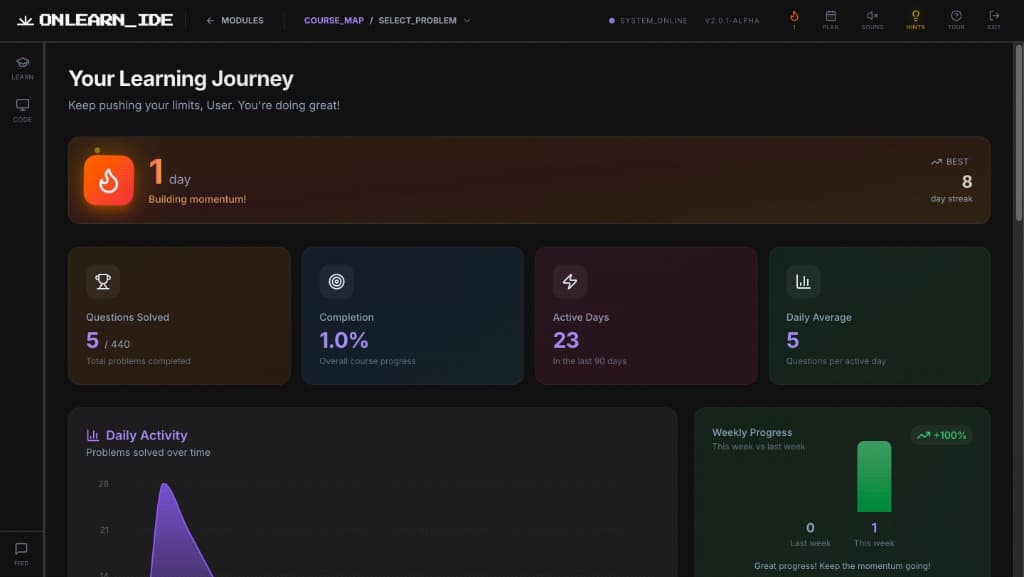Start the TOUR from the top bar
Image resolution: width=1024 pixels, height=577 pixels.
coord(956,18)
